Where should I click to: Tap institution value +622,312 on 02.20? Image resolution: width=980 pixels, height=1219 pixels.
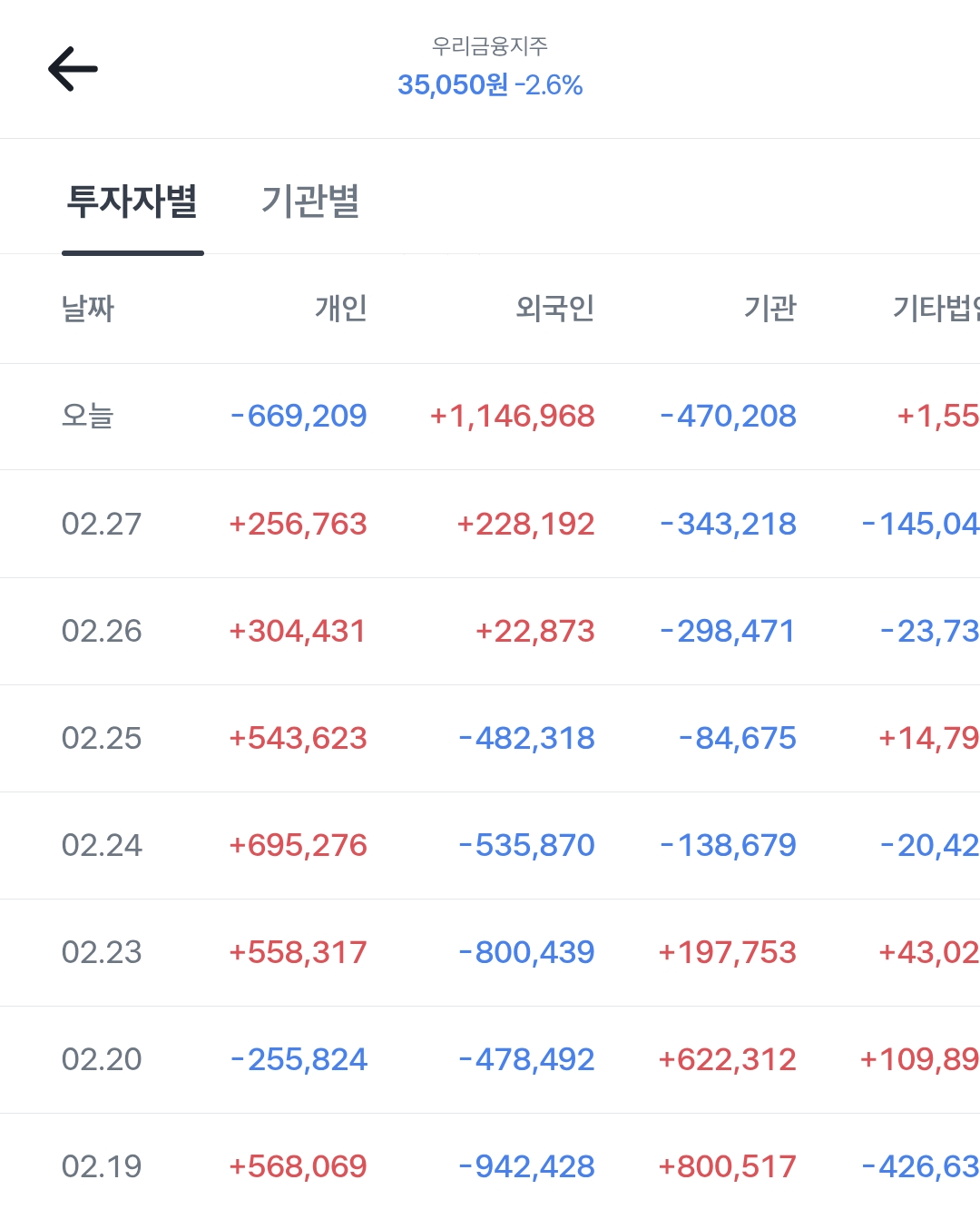pos(727,1059)
